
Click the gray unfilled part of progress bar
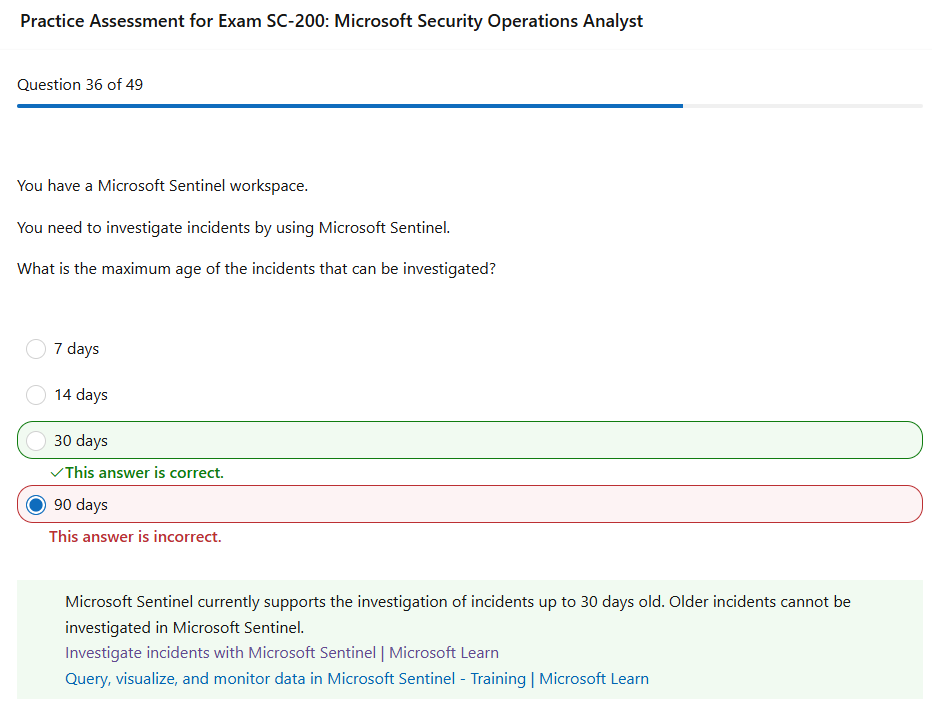pos(802,105)
